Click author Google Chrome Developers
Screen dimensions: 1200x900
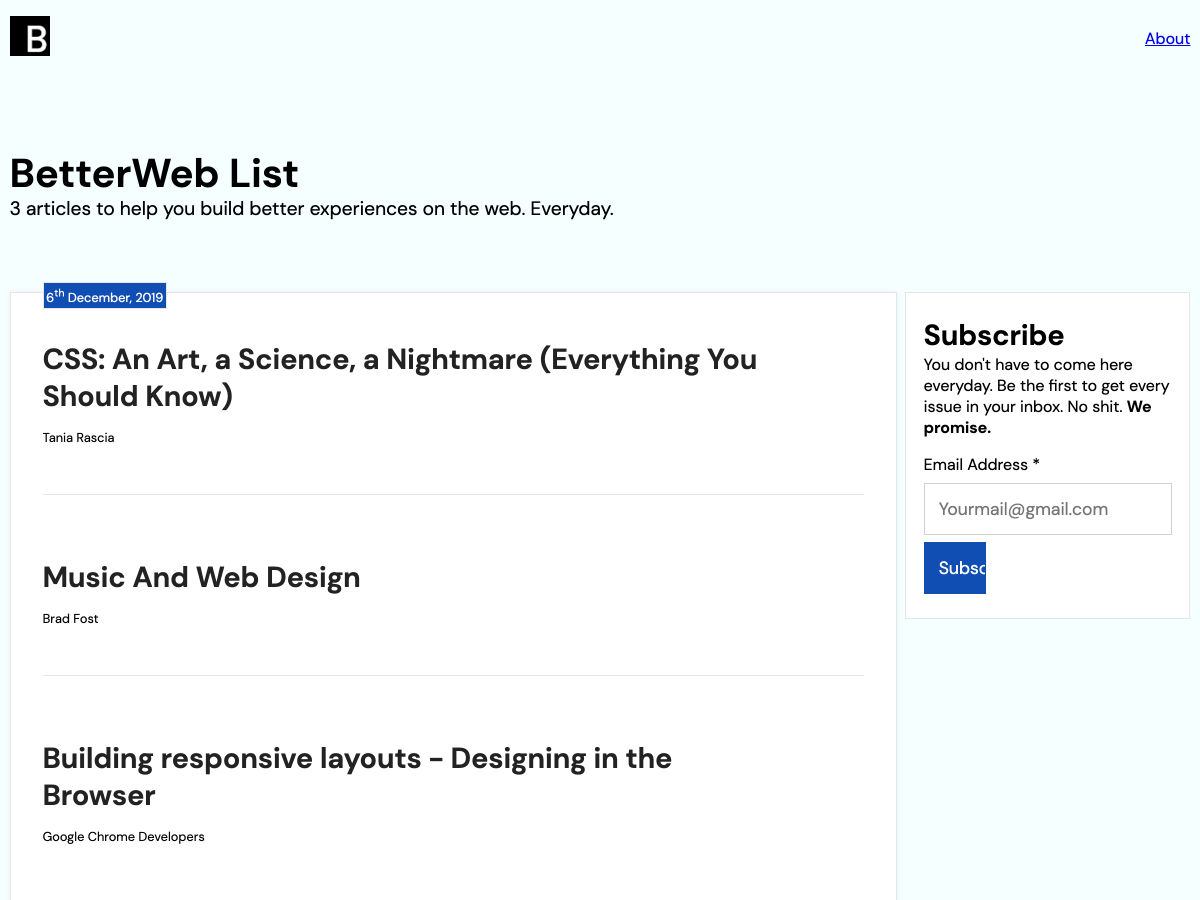point(123,836)
